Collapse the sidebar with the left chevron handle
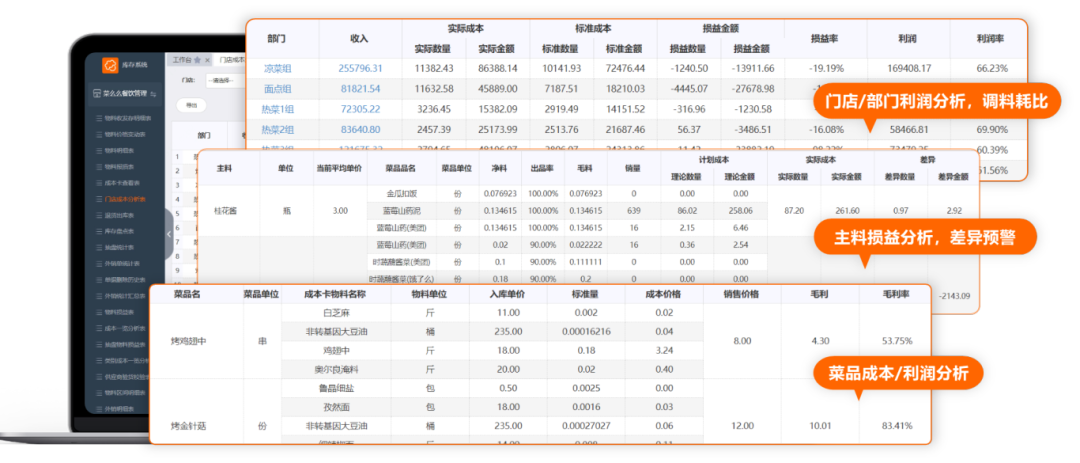 point(169,234)
